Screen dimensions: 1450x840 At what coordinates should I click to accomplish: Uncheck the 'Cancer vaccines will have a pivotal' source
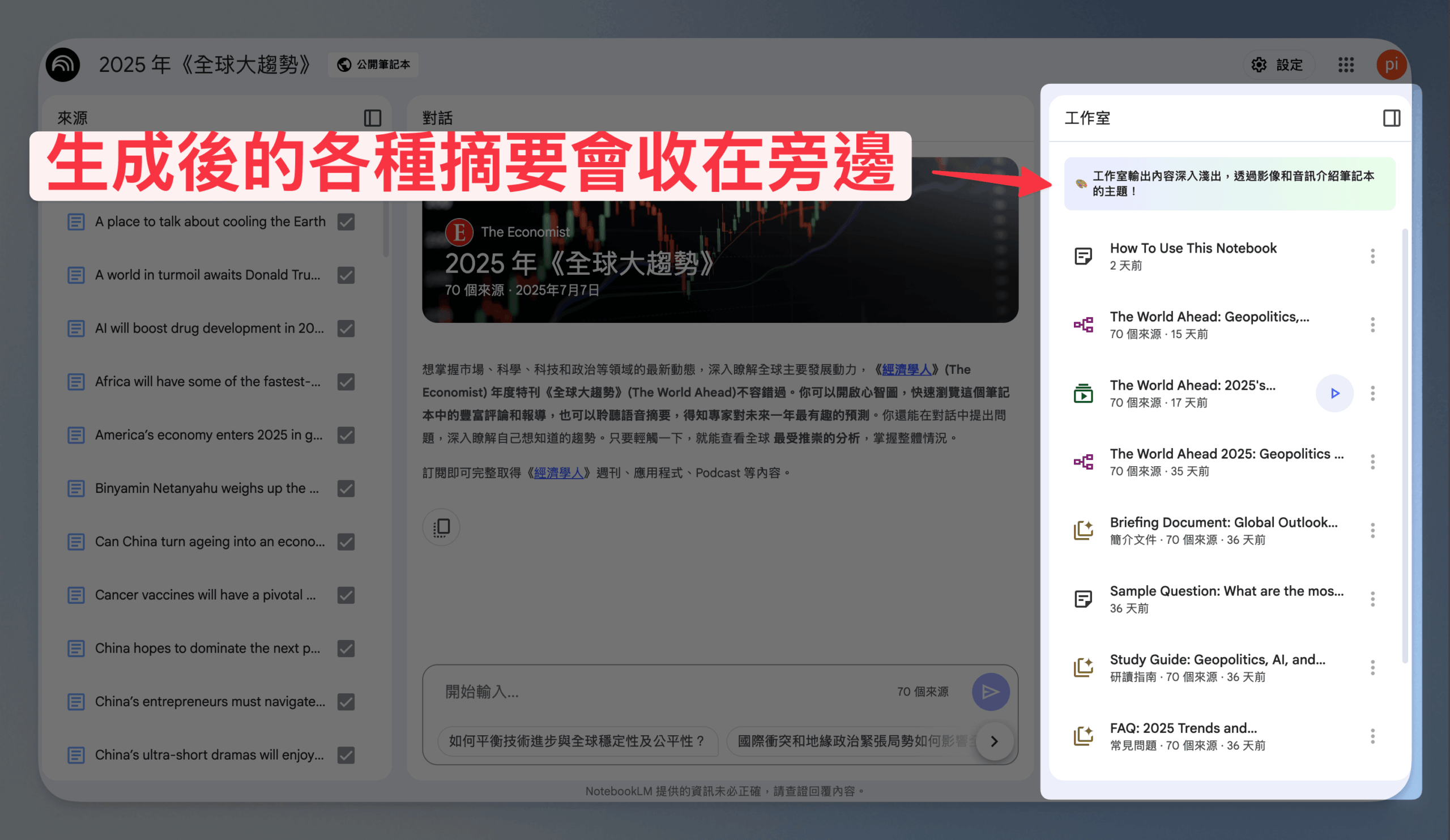[x=346, y=595]
